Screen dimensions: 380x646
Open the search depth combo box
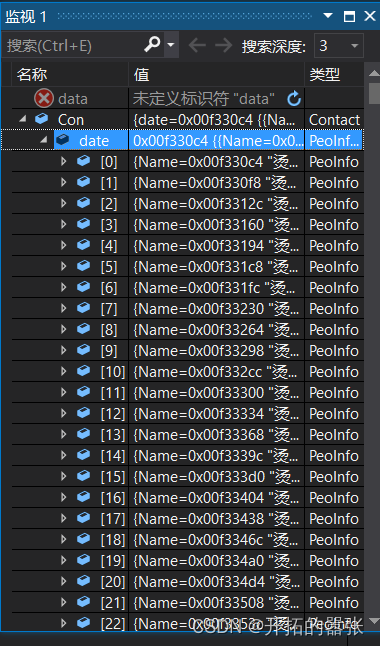point(339,45)
